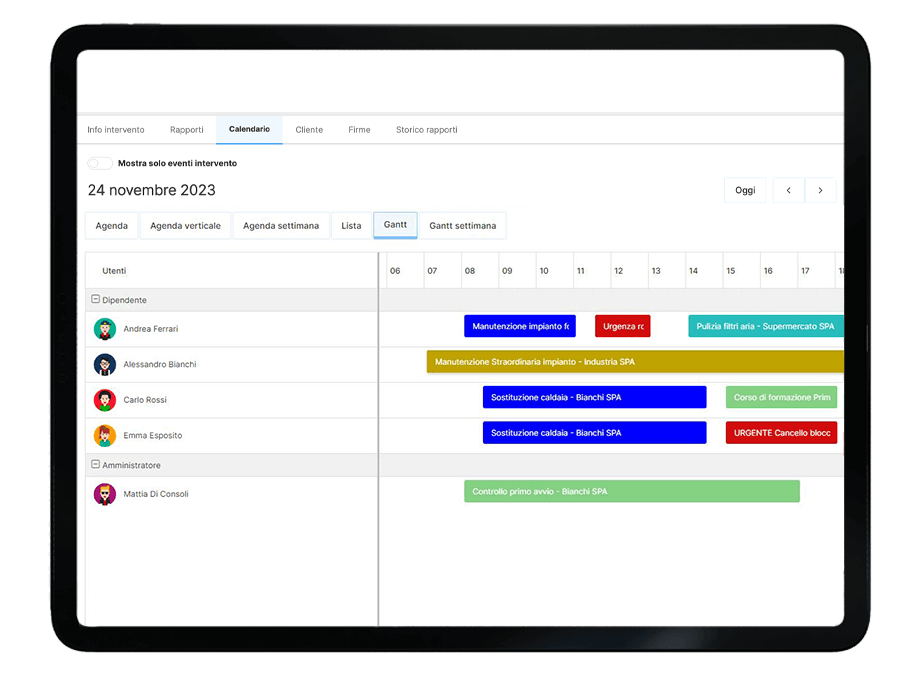Click Alessandro Bianchi's avatar icon

coord(105,365)
